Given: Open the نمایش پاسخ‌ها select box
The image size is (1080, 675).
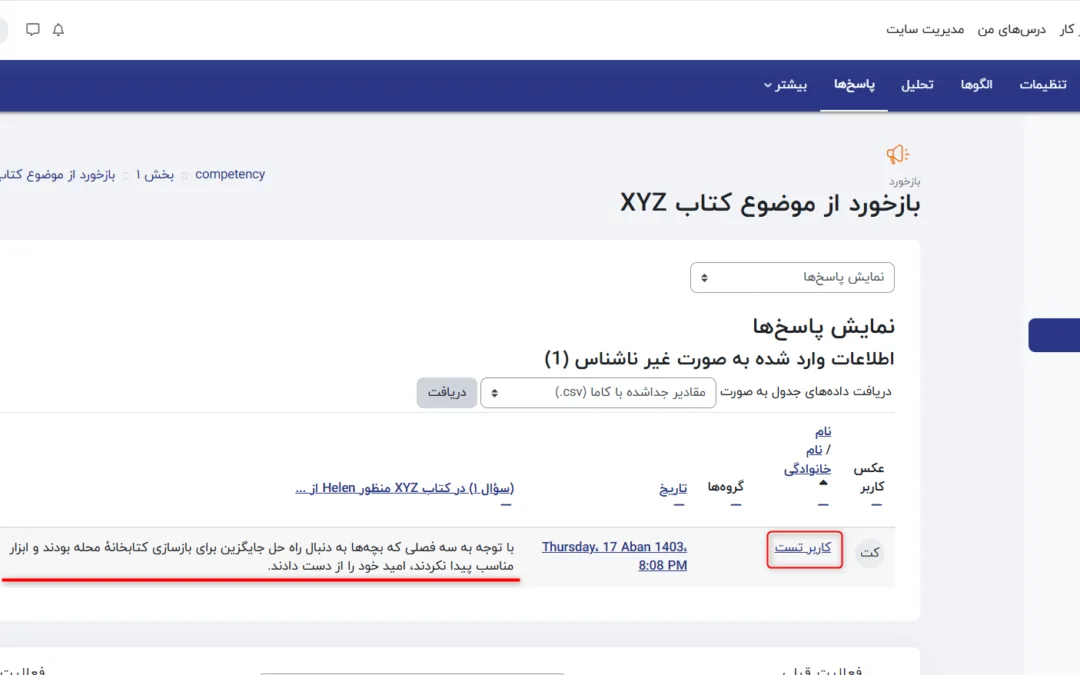Looking at the screenshot, I should pyautogui.click(x=792, y=277).
